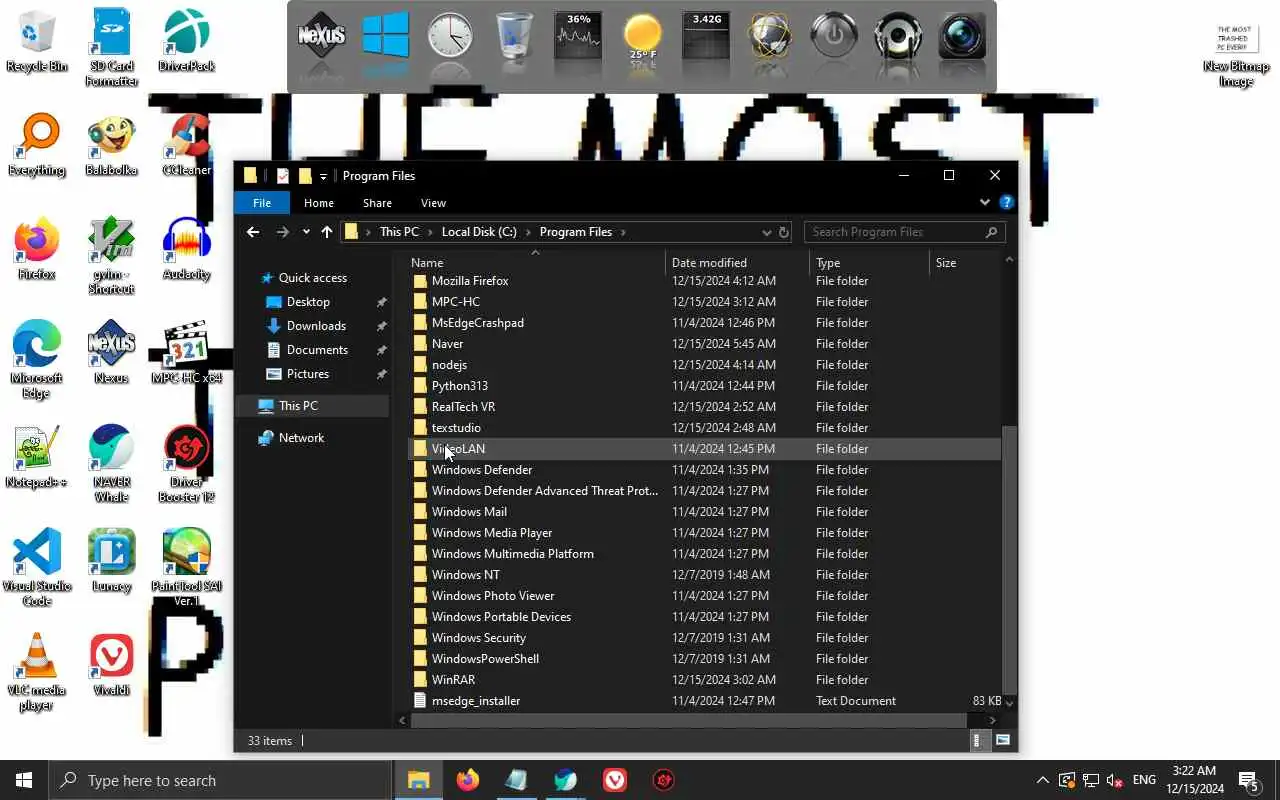The image size is (1280, 800).
Task: Select the VLC media player desktop icon
Action: click(37, 672)
